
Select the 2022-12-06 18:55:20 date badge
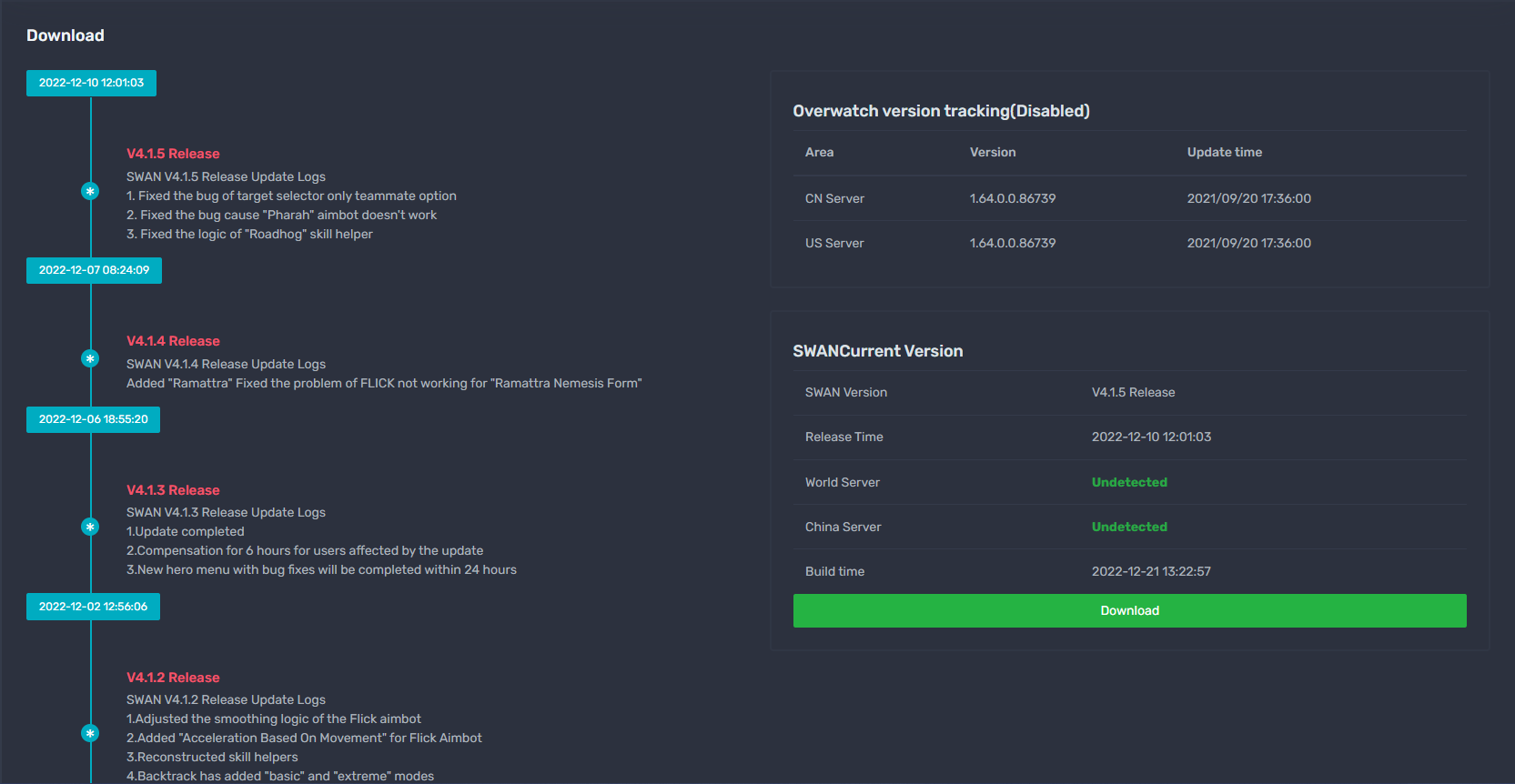[93, 419]
